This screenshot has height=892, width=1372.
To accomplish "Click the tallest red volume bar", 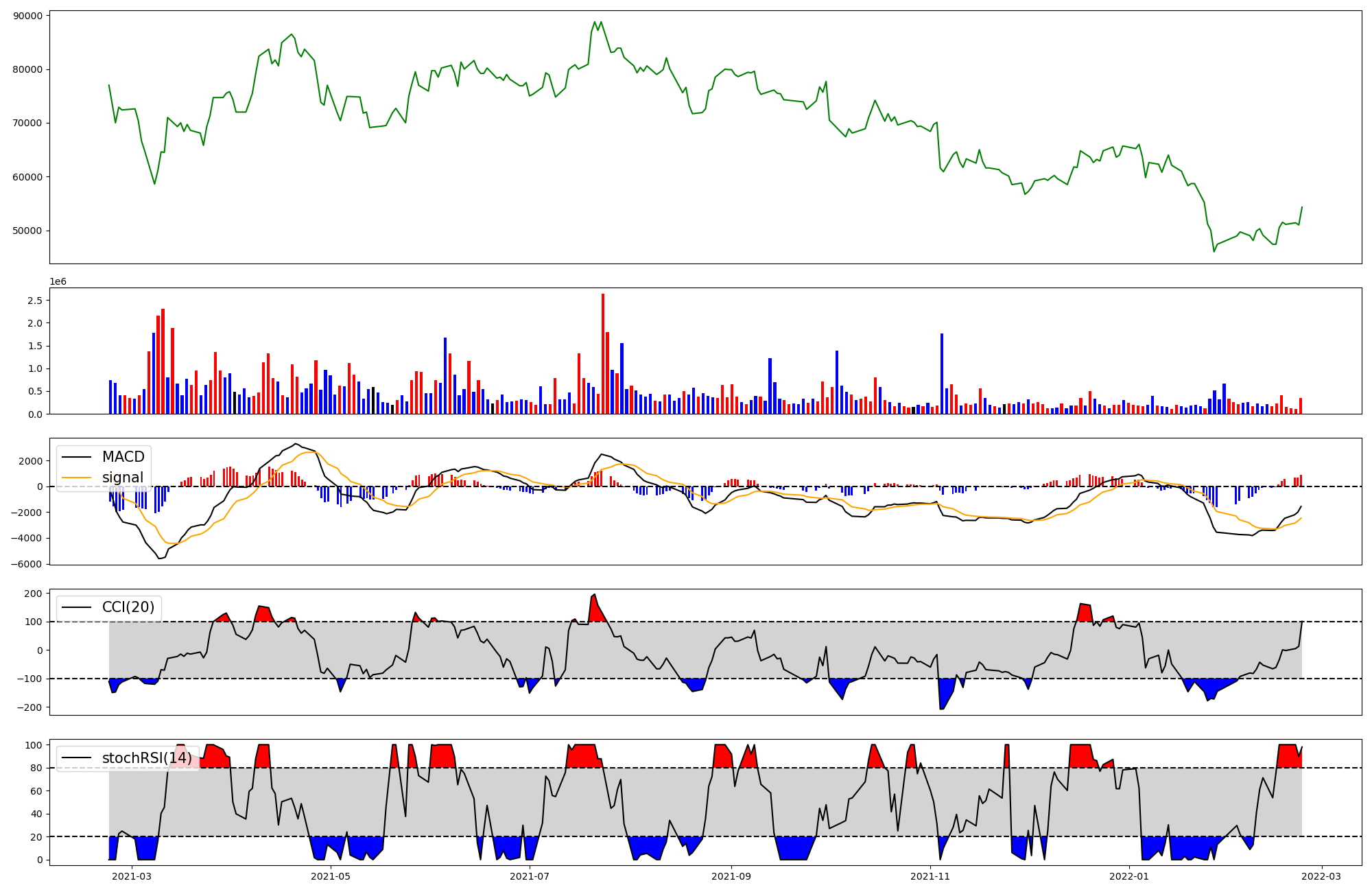I will tap(603, 353).
